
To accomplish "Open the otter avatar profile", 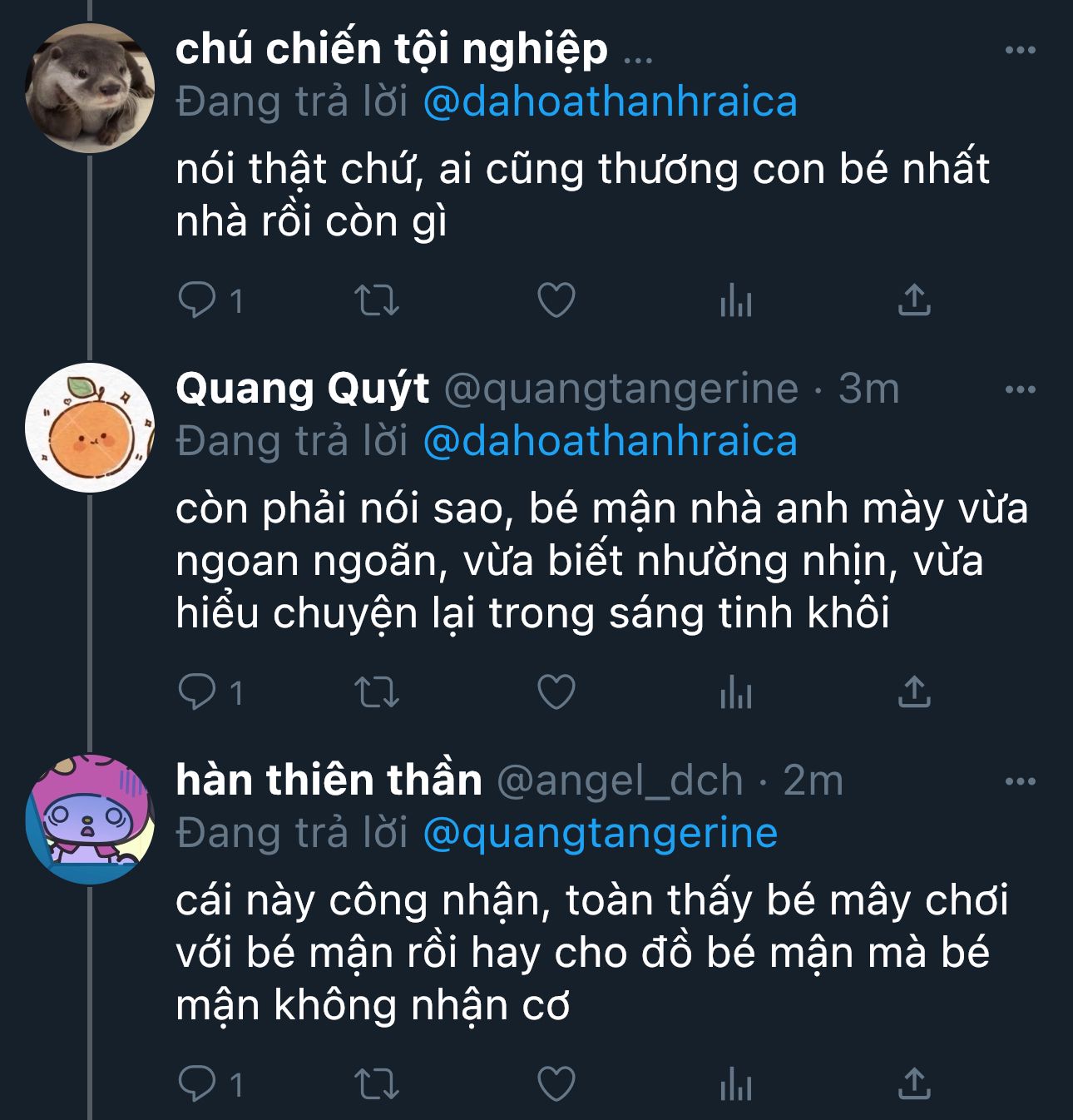I will tap(90, 88).
